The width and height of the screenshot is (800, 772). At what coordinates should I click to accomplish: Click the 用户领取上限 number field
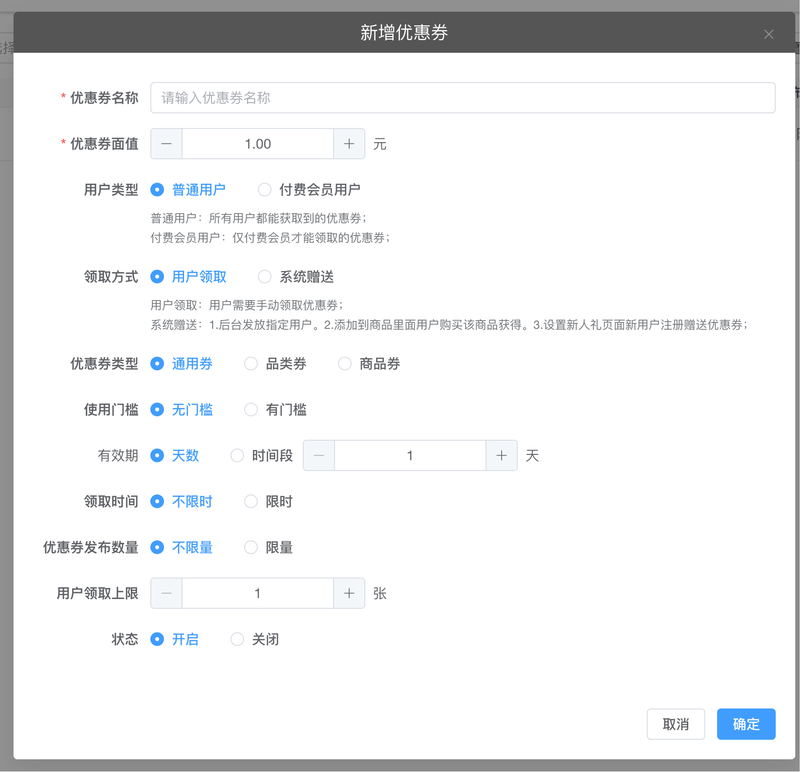258,593
